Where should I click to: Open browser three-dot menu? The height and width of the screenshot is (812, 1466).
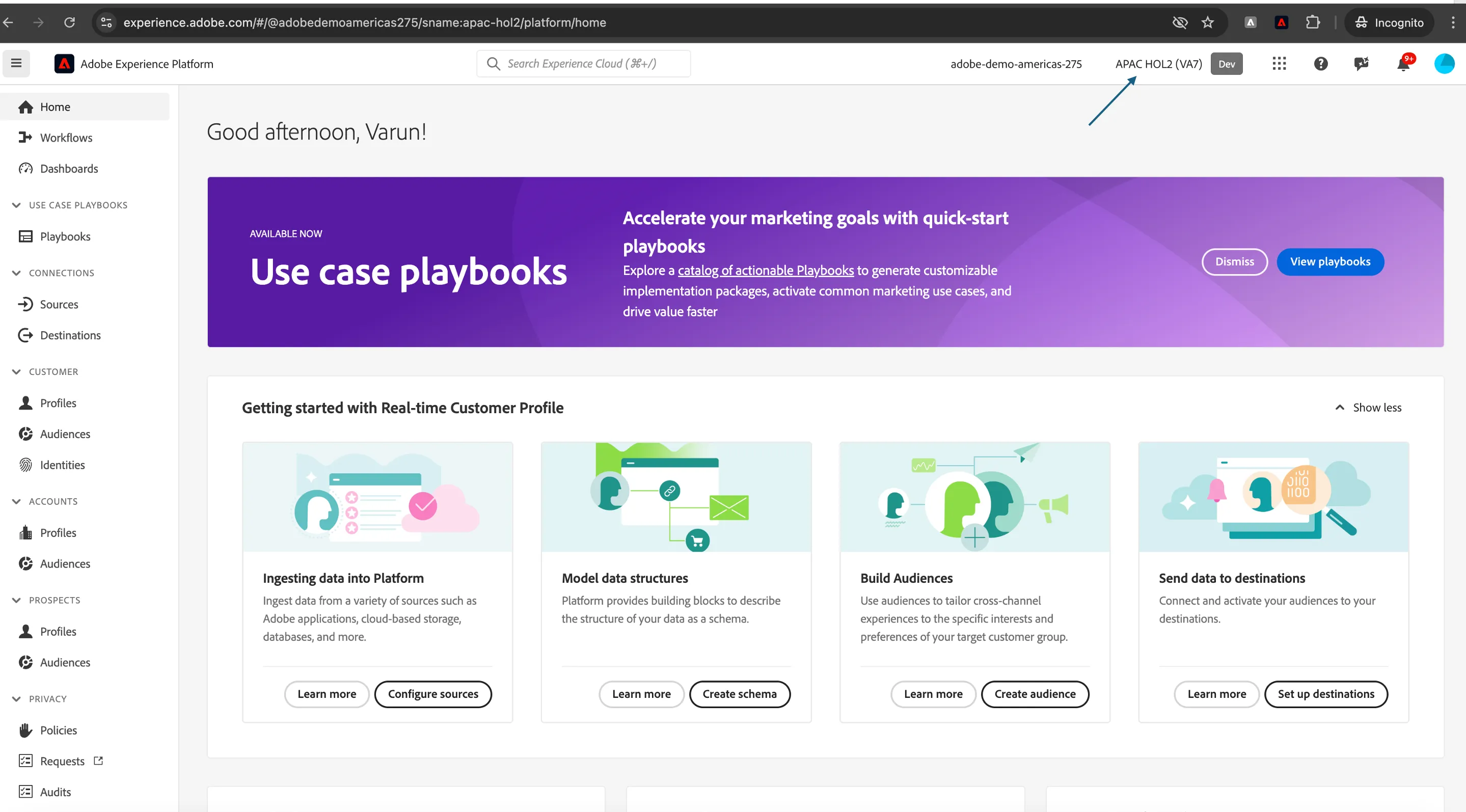click(1452, 22)
